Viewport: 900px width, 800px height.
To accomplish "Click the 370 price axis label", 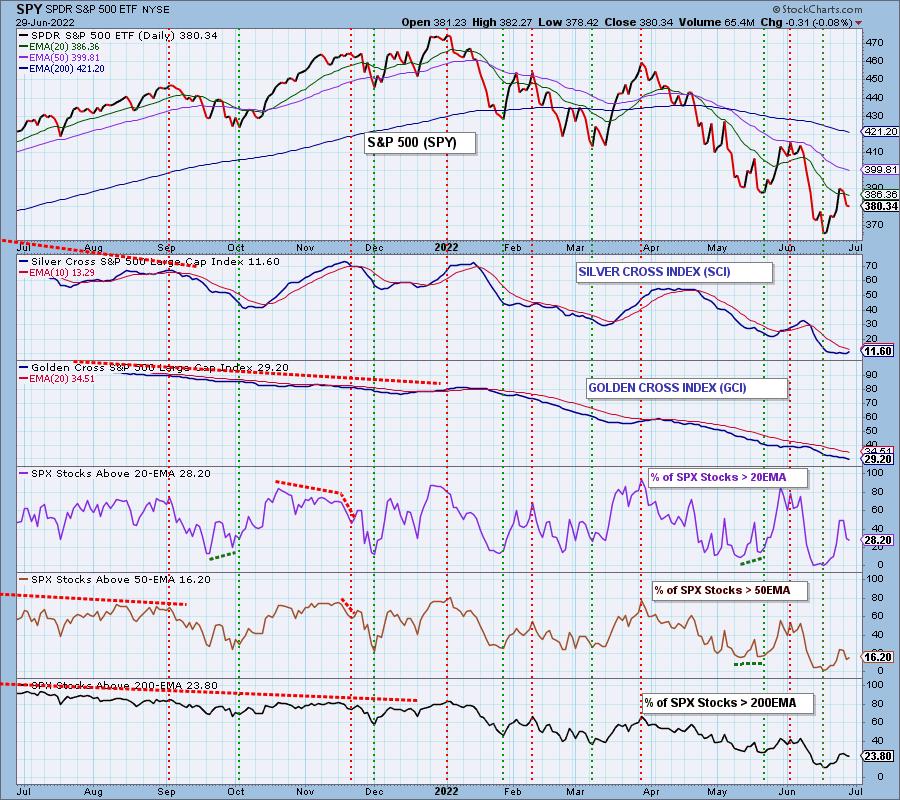I will [x=875, y=224].
